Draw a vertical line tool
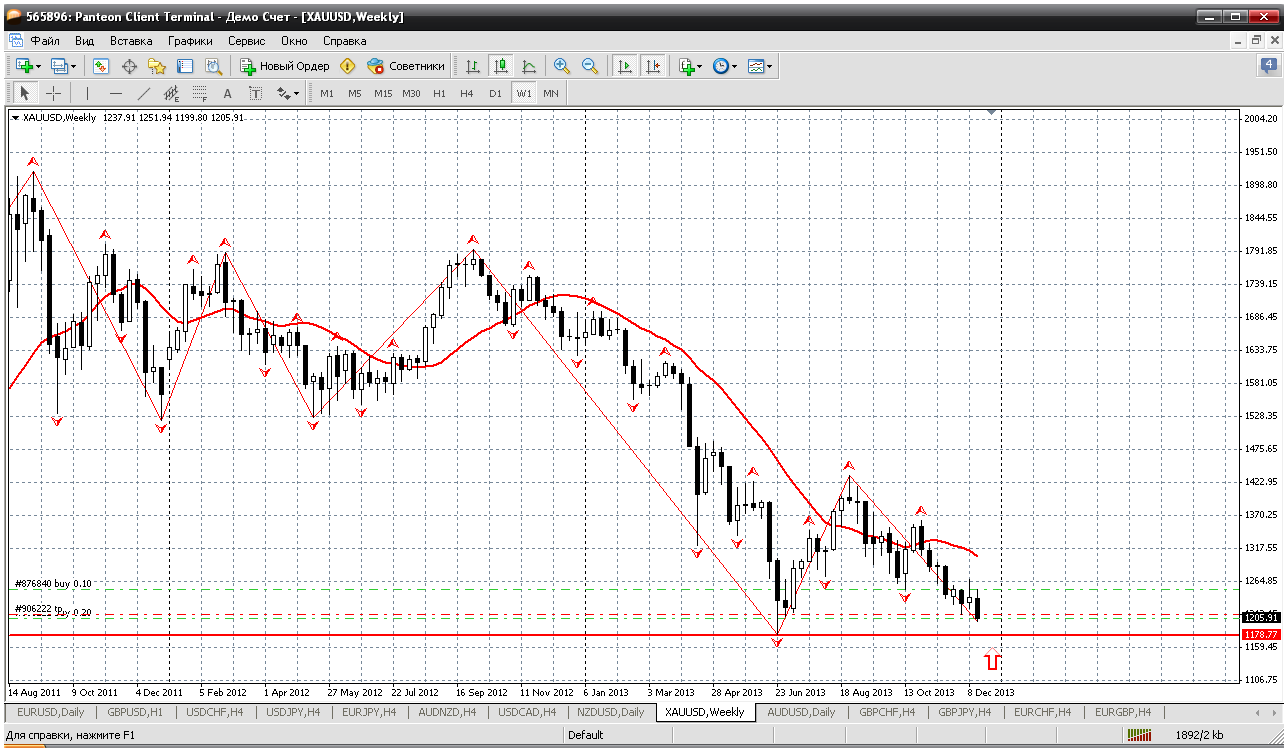1288x748 pixels. pos(88,93)
